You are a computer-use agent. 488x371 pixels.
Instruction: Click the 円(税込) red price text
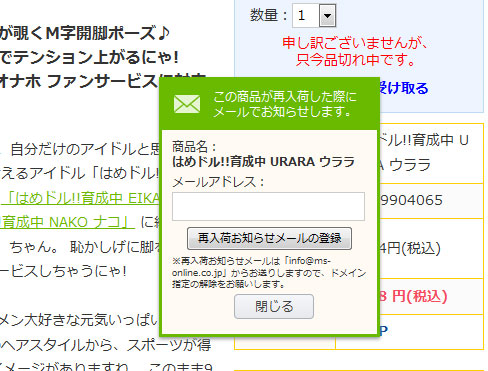pyautogui.click(x=413, y=296)
